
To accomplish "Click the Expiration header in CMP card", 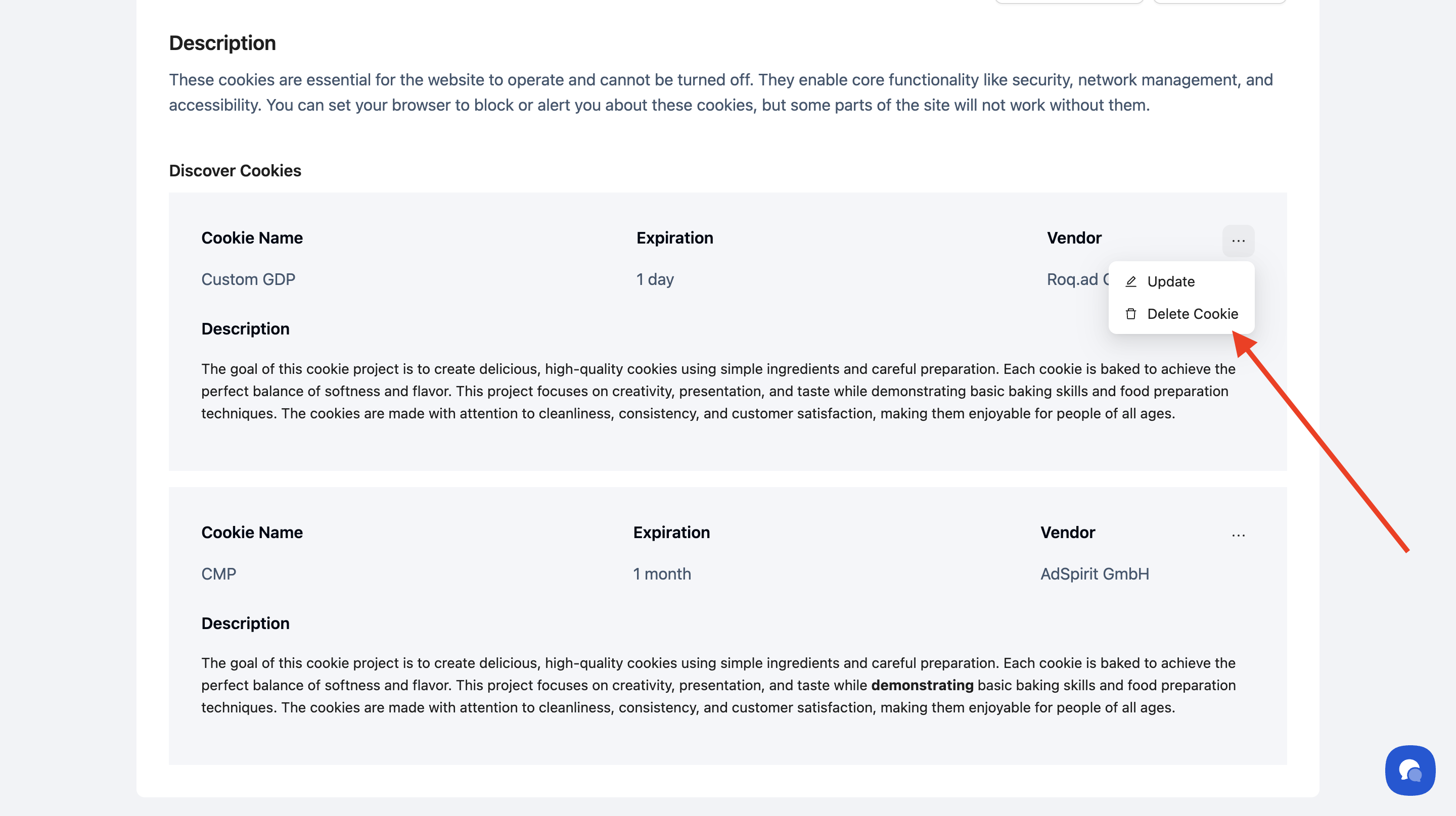I will click(x=671, y=533).
